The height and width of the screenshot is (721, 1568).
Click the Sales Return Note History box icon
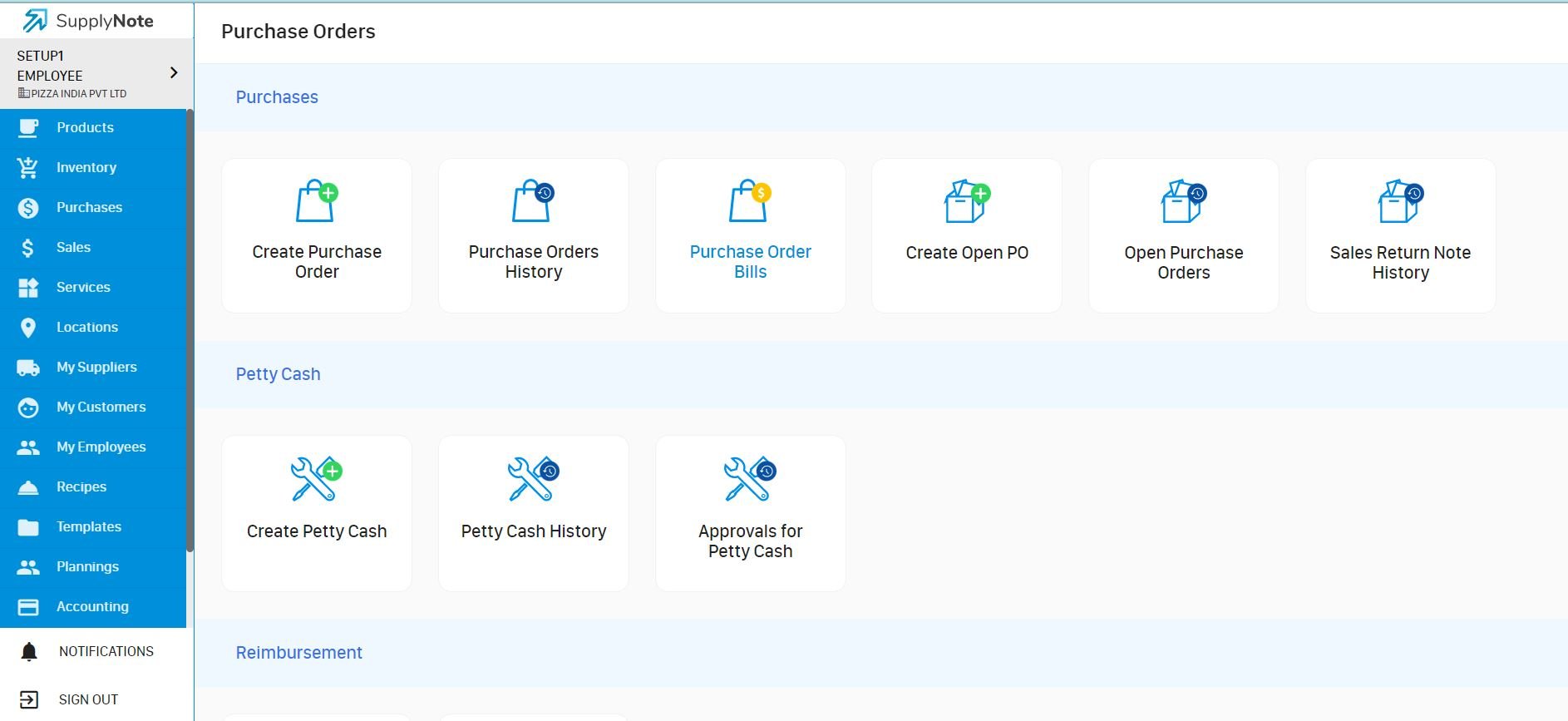(x=1401, y=201)
